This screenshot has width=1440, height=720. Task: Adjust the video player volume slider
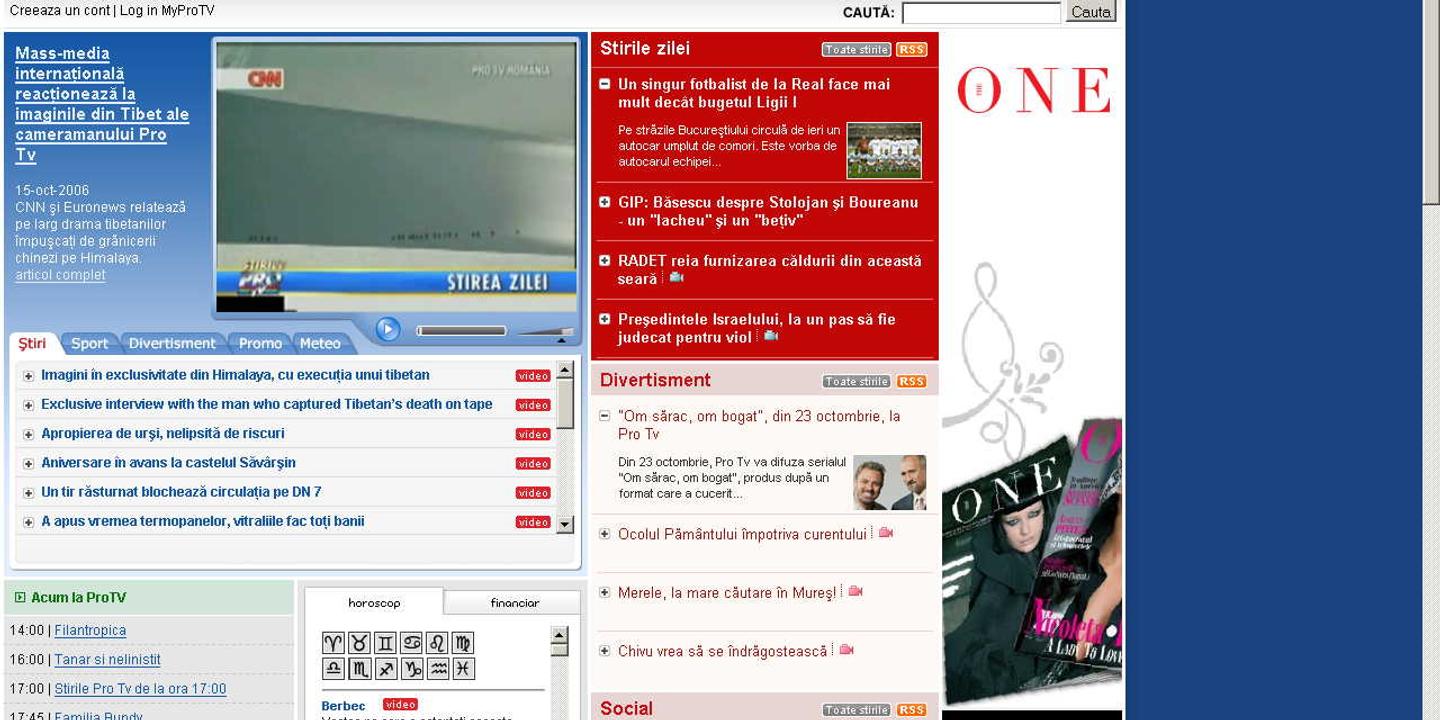(x=545, y=331)
